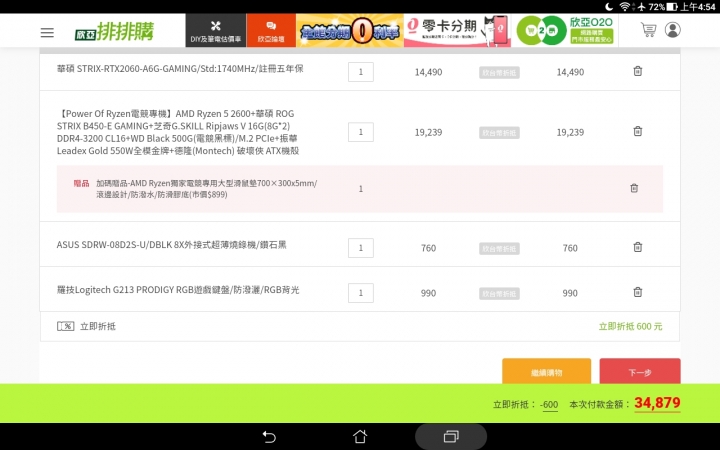Viewport: 720px width, 450px height.
Task: Open the 0利率 installment banner
Action: pos(350,31)
